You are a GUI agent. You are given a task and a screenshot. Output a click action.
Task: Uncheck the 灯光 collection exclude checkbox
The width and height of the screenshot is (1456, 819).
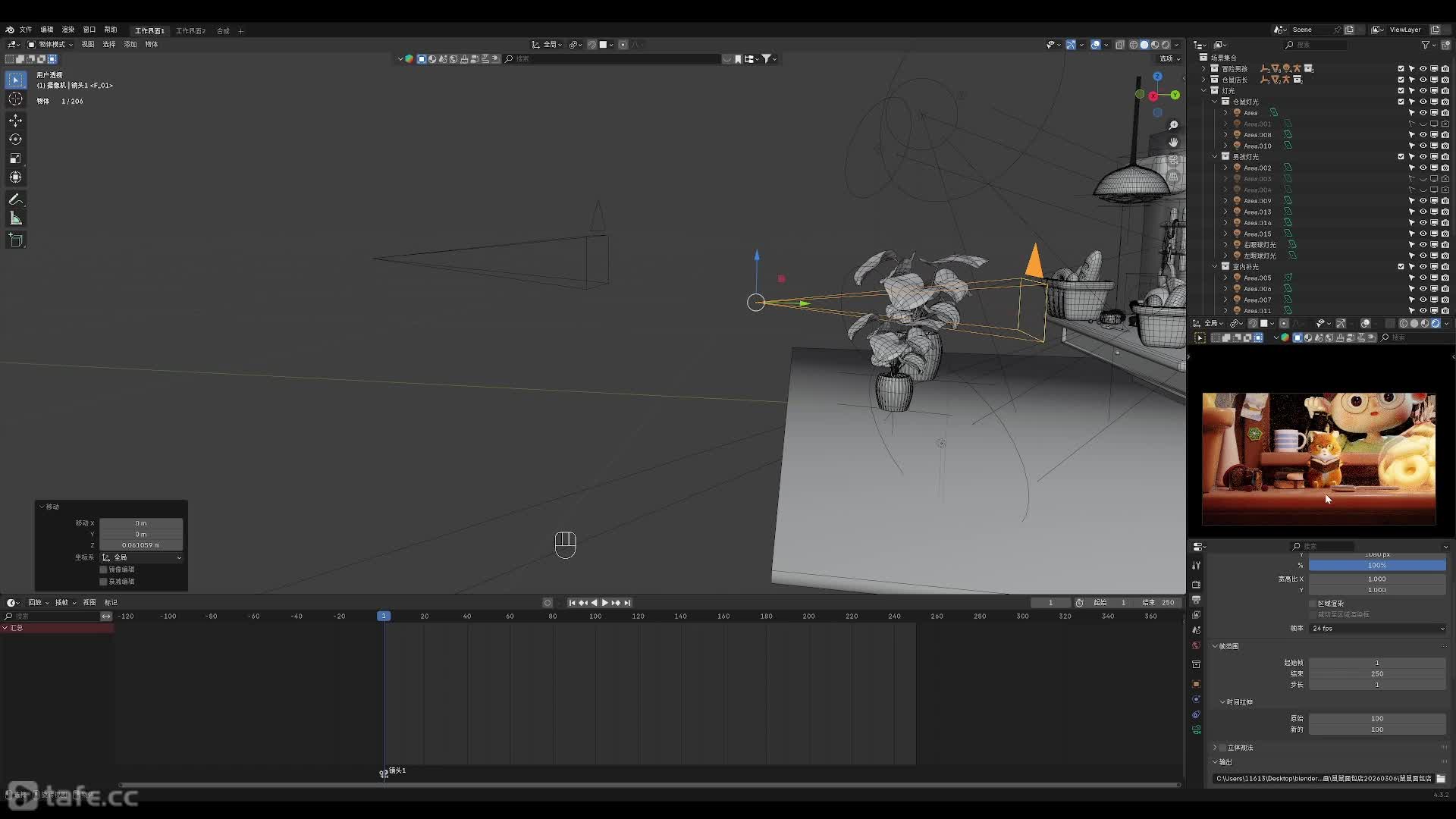tap(1401, 90)
